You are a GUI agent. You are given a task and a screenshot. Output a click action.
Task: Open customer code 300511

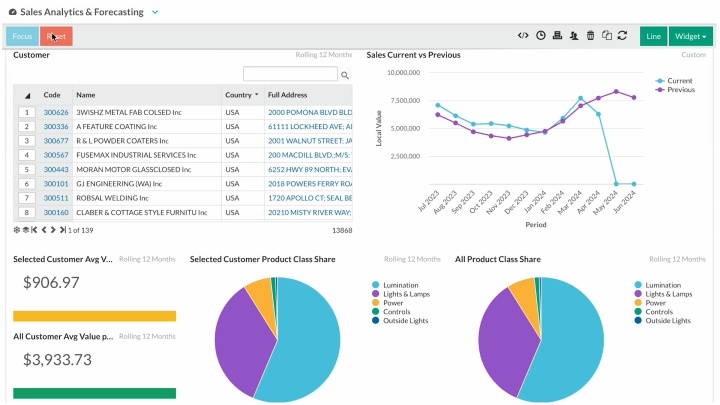[56, 198]
